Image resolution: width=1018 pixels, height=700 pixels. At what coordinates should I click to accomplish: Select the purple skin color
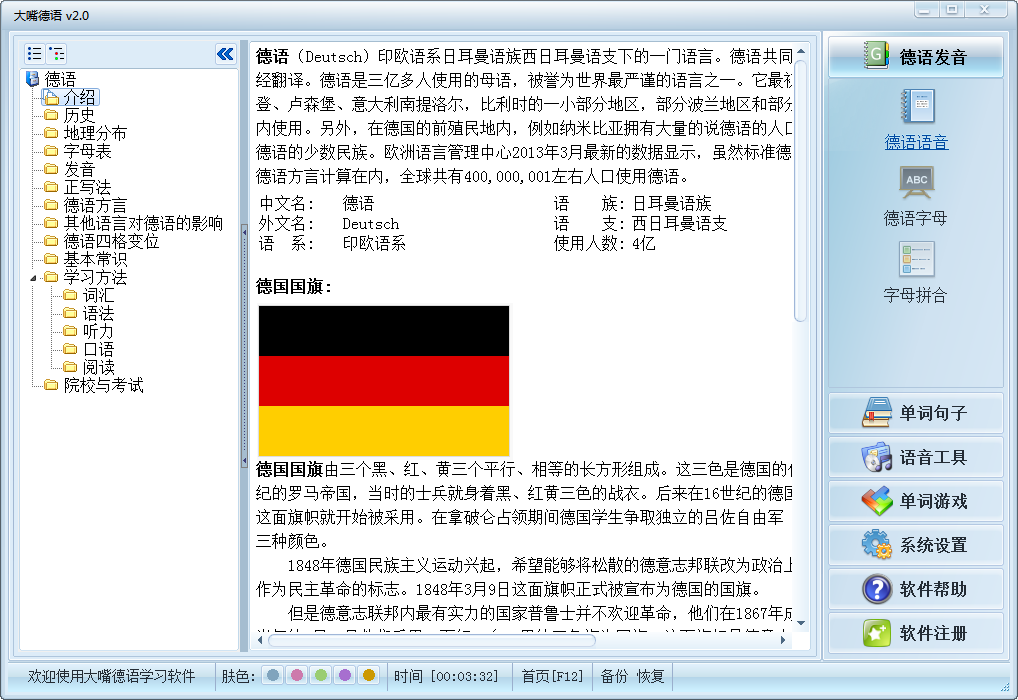[345, 676]
